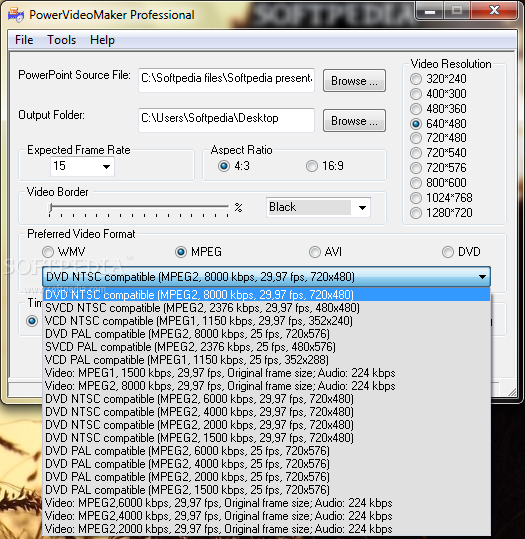
Task: Pick DVD NTSC compatible 1500 kbps option
Action: click(266, 438)
